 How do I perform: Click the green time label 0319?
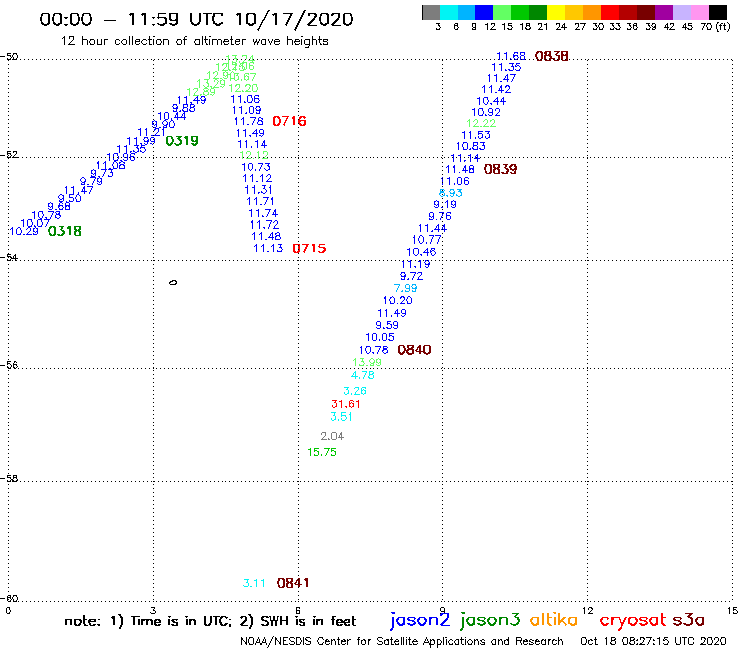click(182, 141)
